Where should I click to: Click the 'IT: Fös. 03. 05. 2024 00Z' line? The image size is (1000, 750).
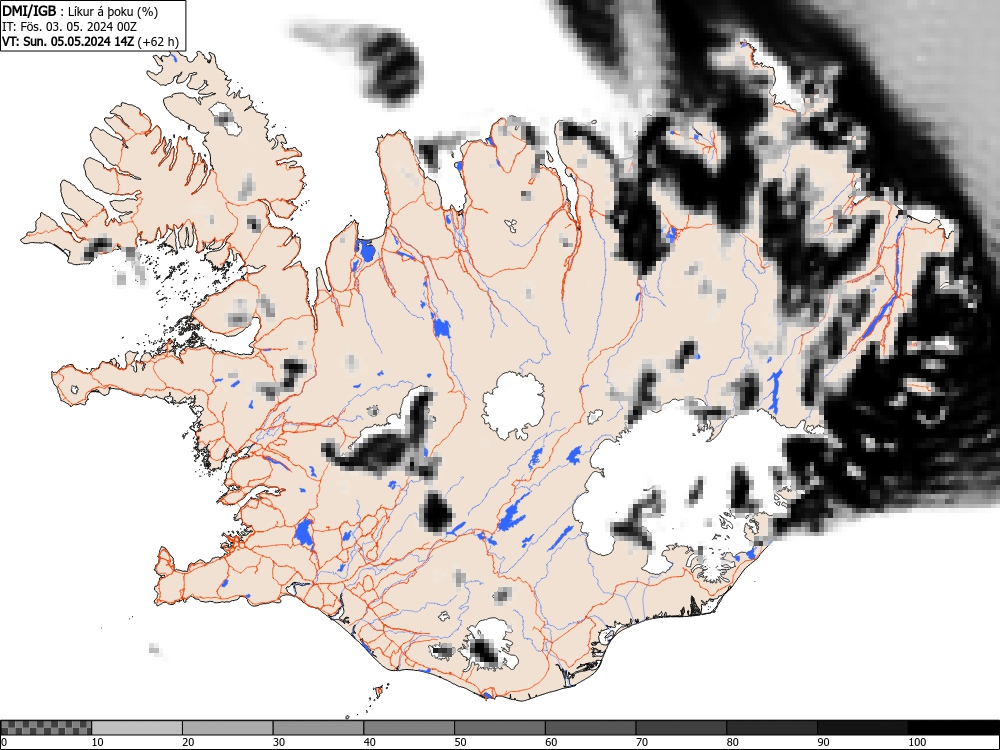pos(69,27)
